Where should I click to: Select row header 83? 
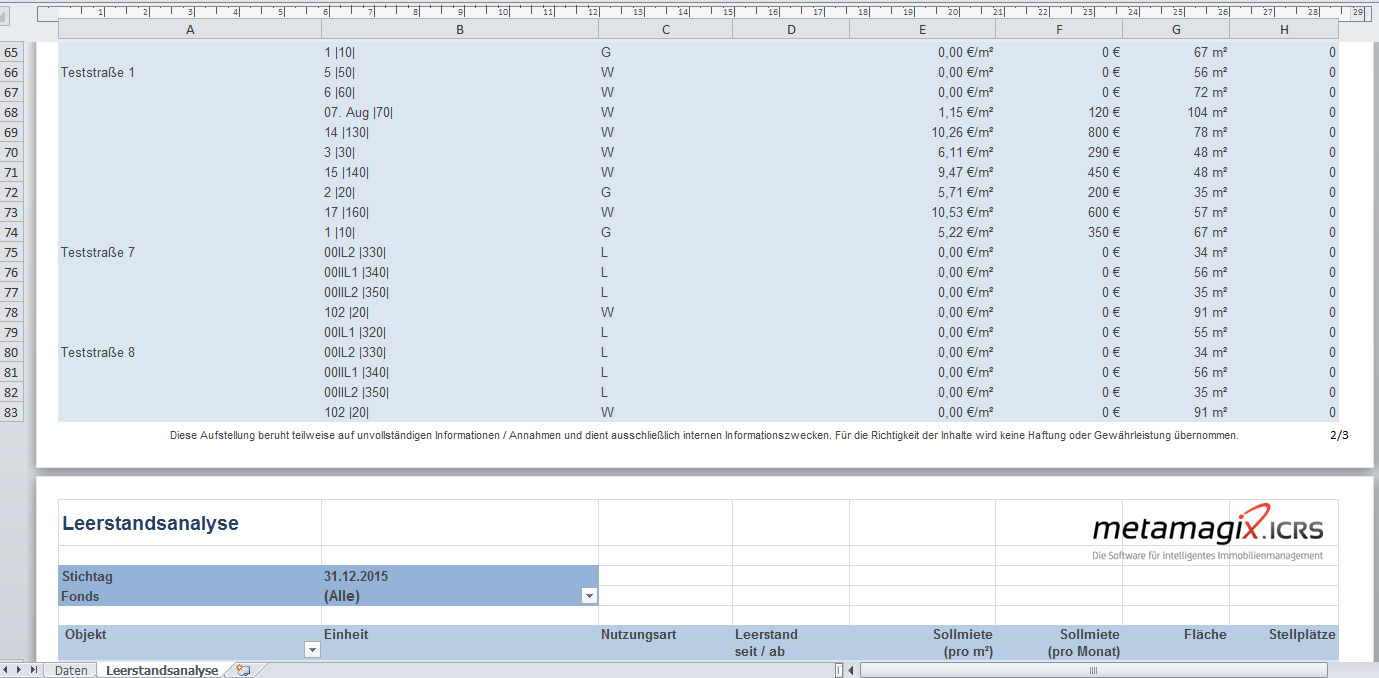tap(12, 412)
